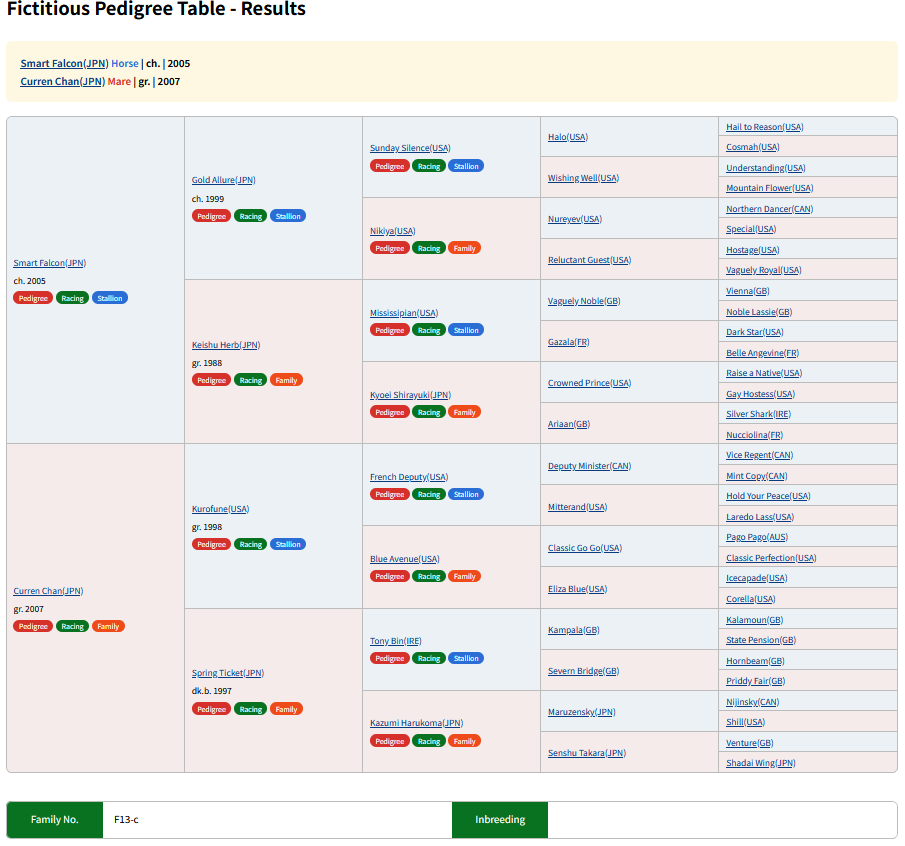Image resolution: width=905 pixels, height=846 pixels.
Task: Open Nijinsky(CAN) link
Action: 753,702
